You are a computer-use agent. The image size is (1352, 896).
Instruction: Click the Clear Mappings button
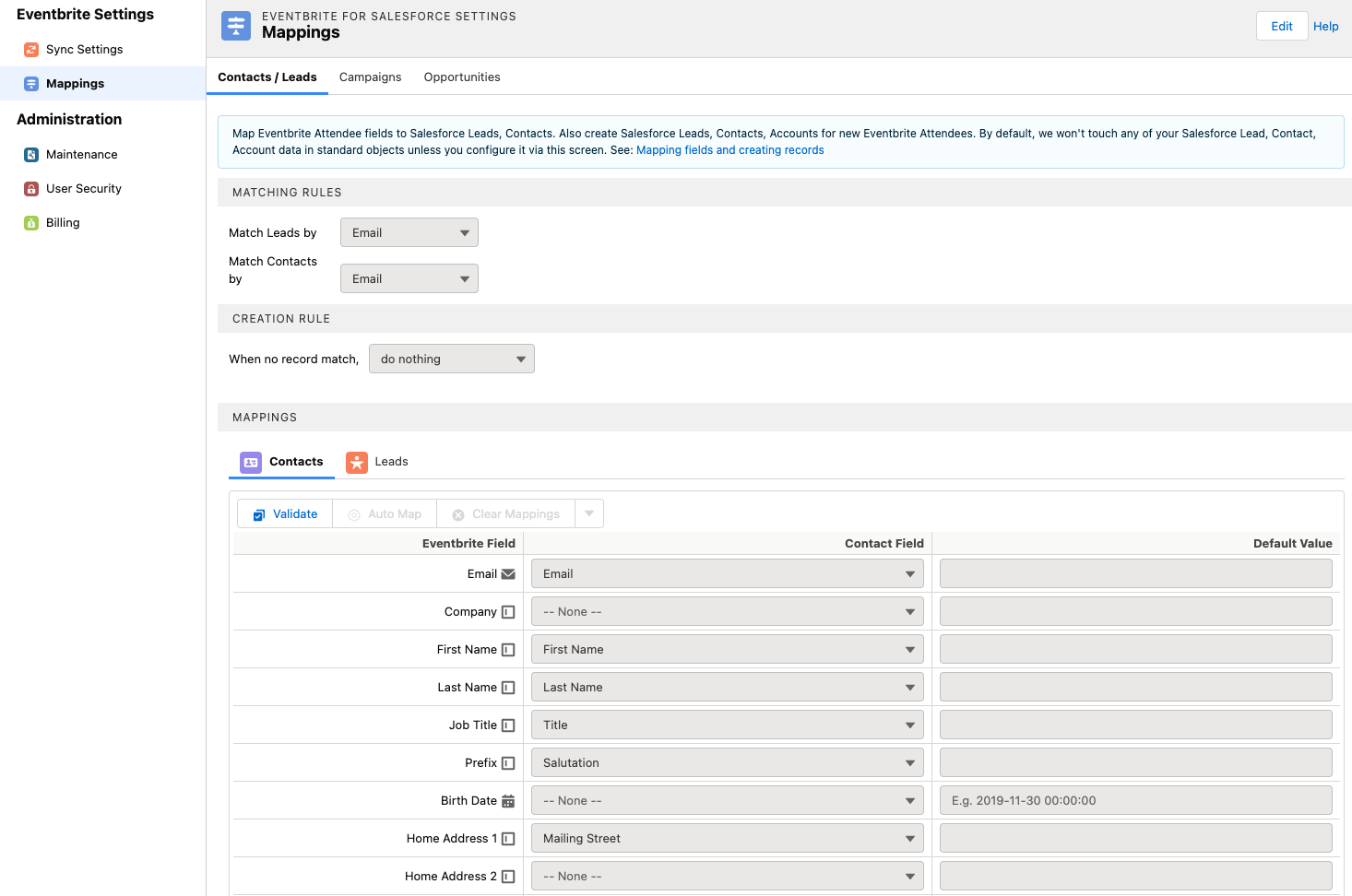click(506, 513)
